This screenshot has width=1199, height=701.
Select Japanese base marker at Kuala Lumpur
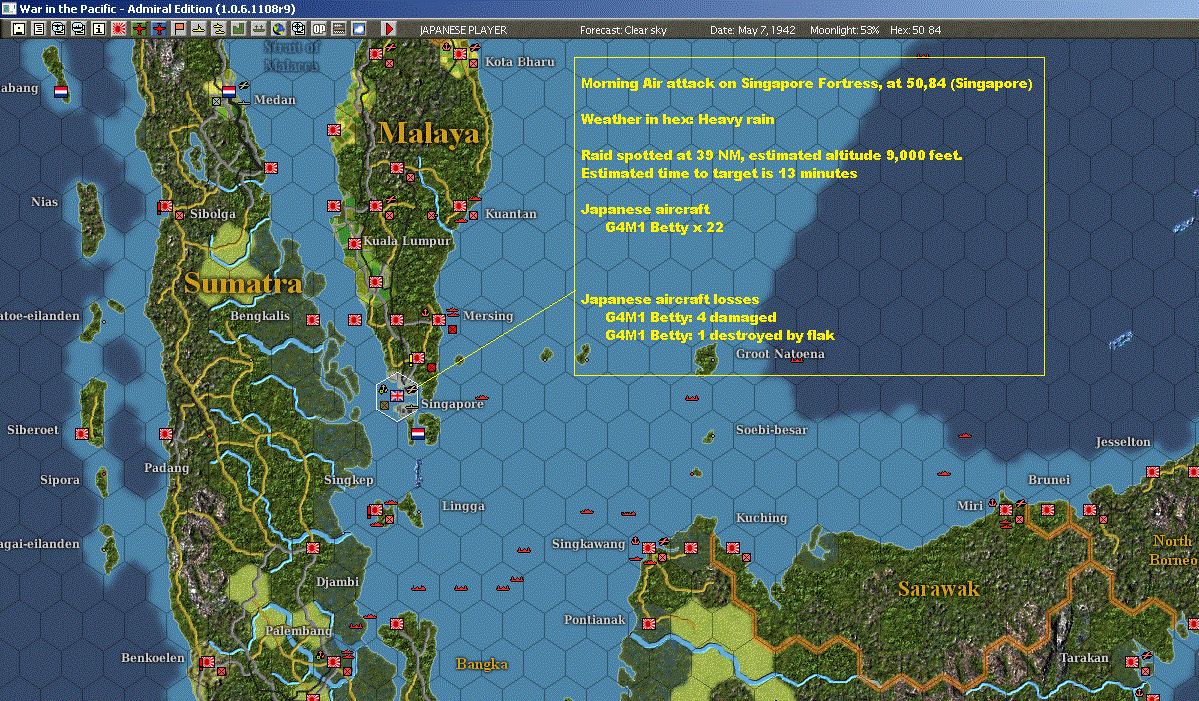tap(355, 244)
